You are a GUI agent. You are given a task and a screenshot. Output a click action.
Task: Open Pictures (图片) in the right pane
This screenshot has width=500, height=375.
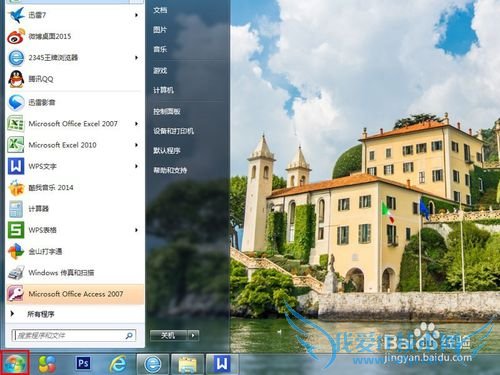[x=160, y=30]
